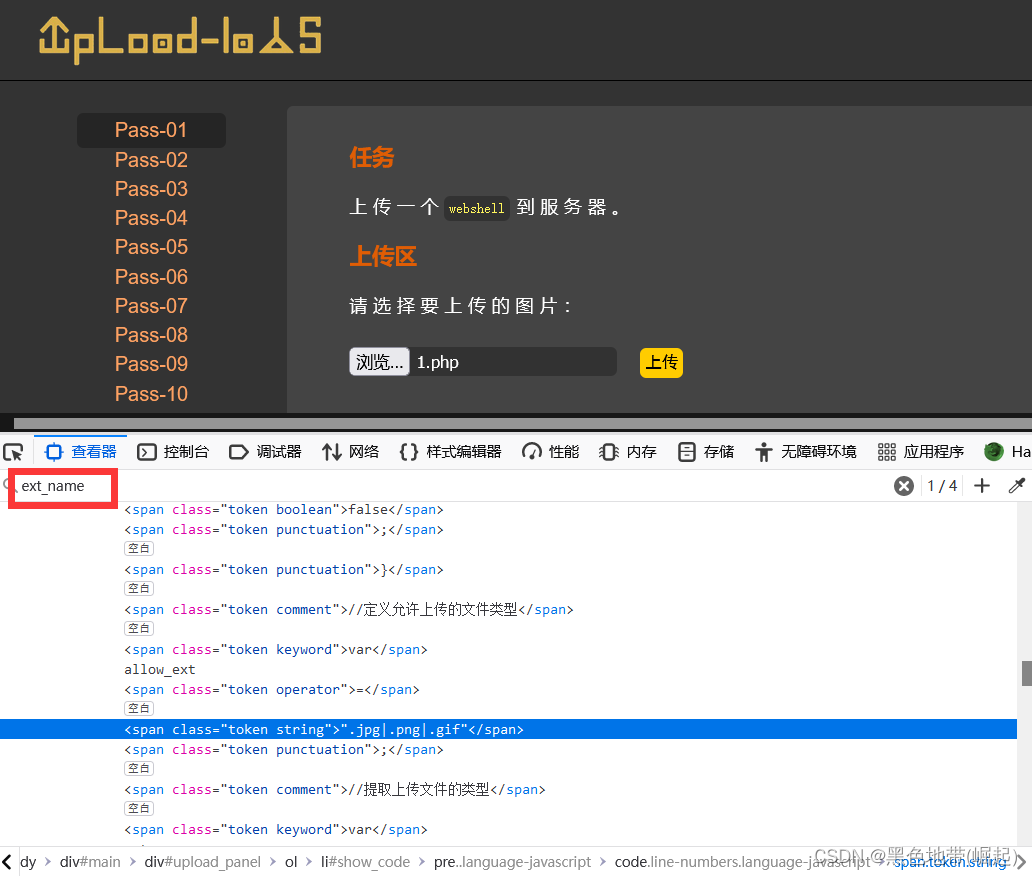
Task: Open the 无障碍环境 accessibility tab
Action: coord(806,452)
